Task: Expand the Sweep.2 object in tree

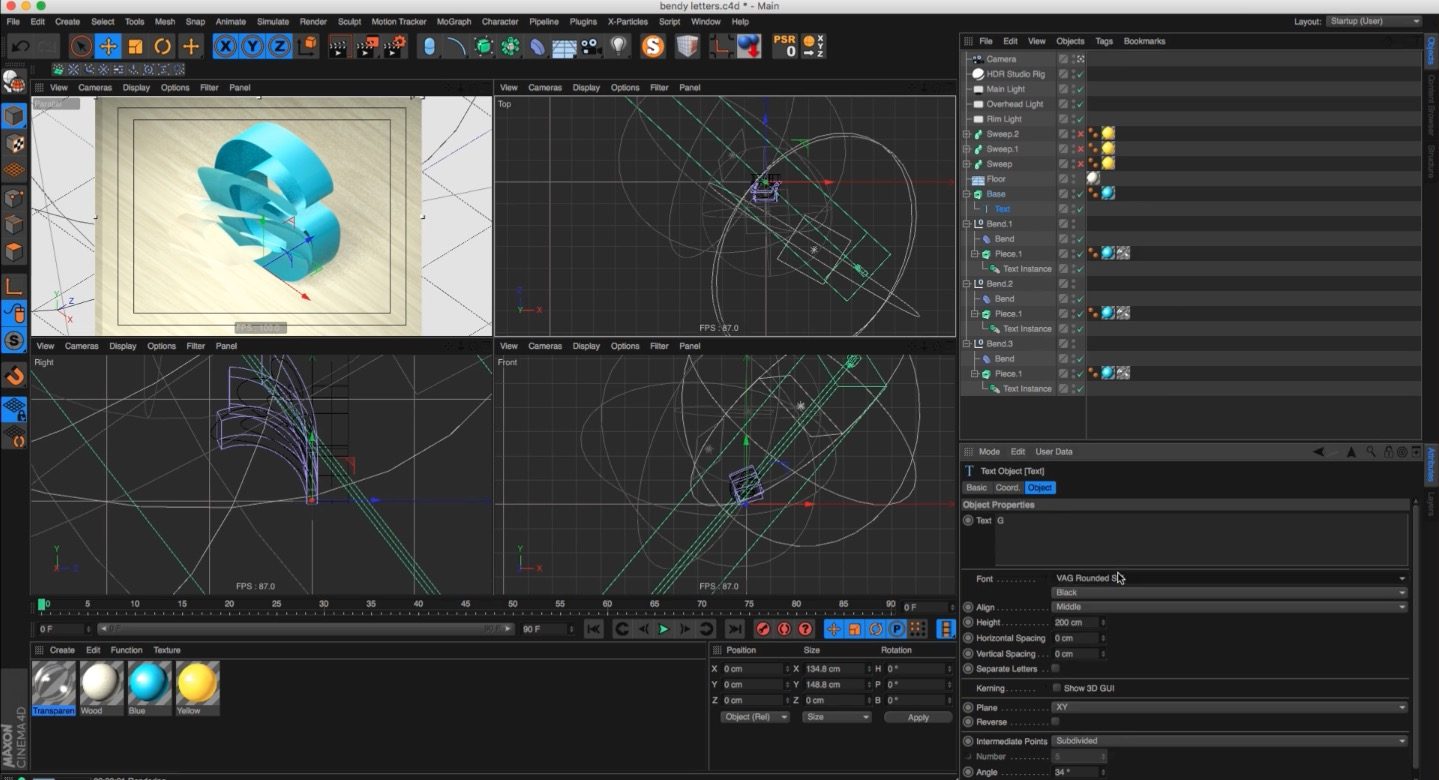Action: pyautogui.click(x=967, y=134)
